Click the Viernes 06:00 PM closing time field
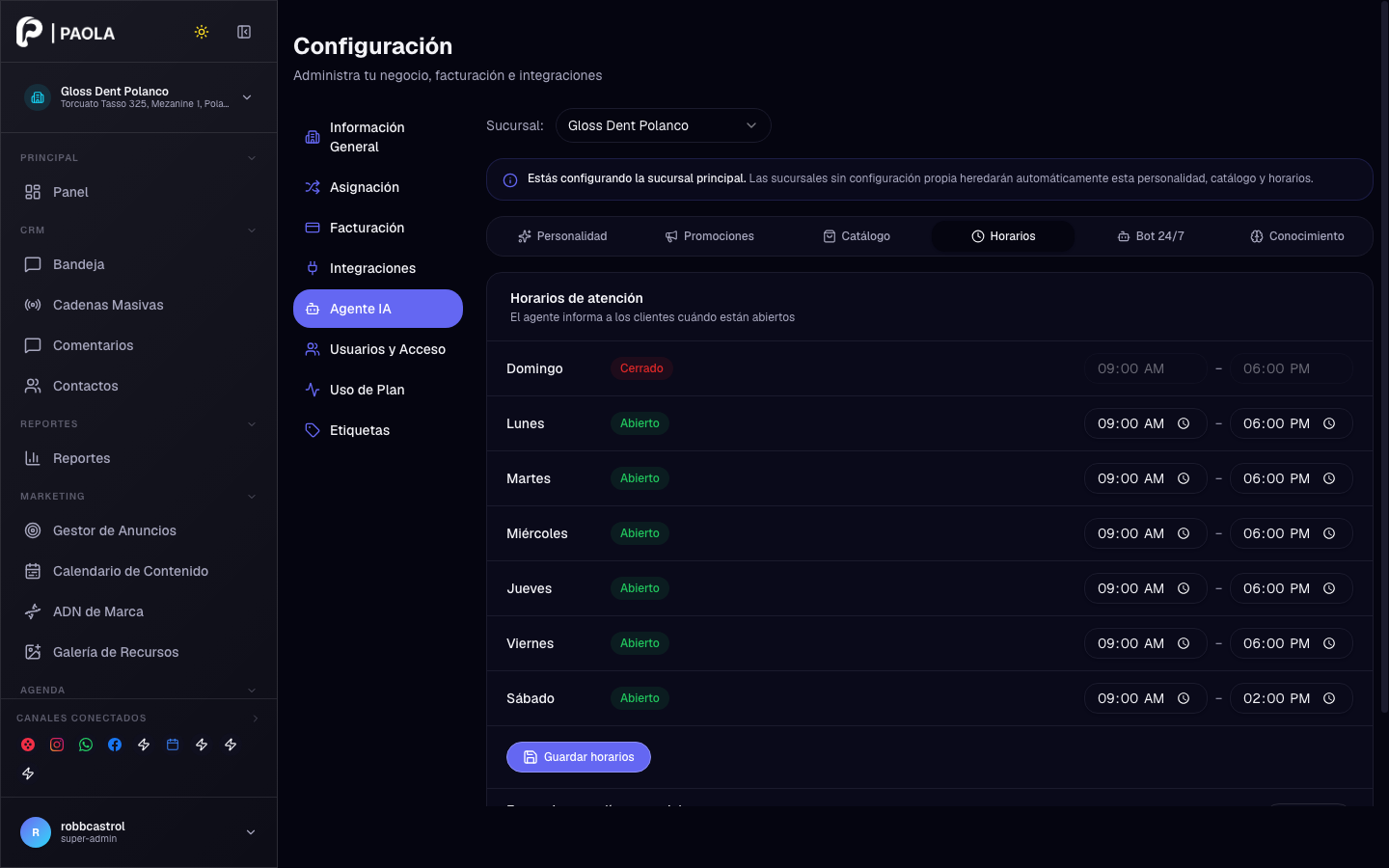 click(x=1292, y=643)
